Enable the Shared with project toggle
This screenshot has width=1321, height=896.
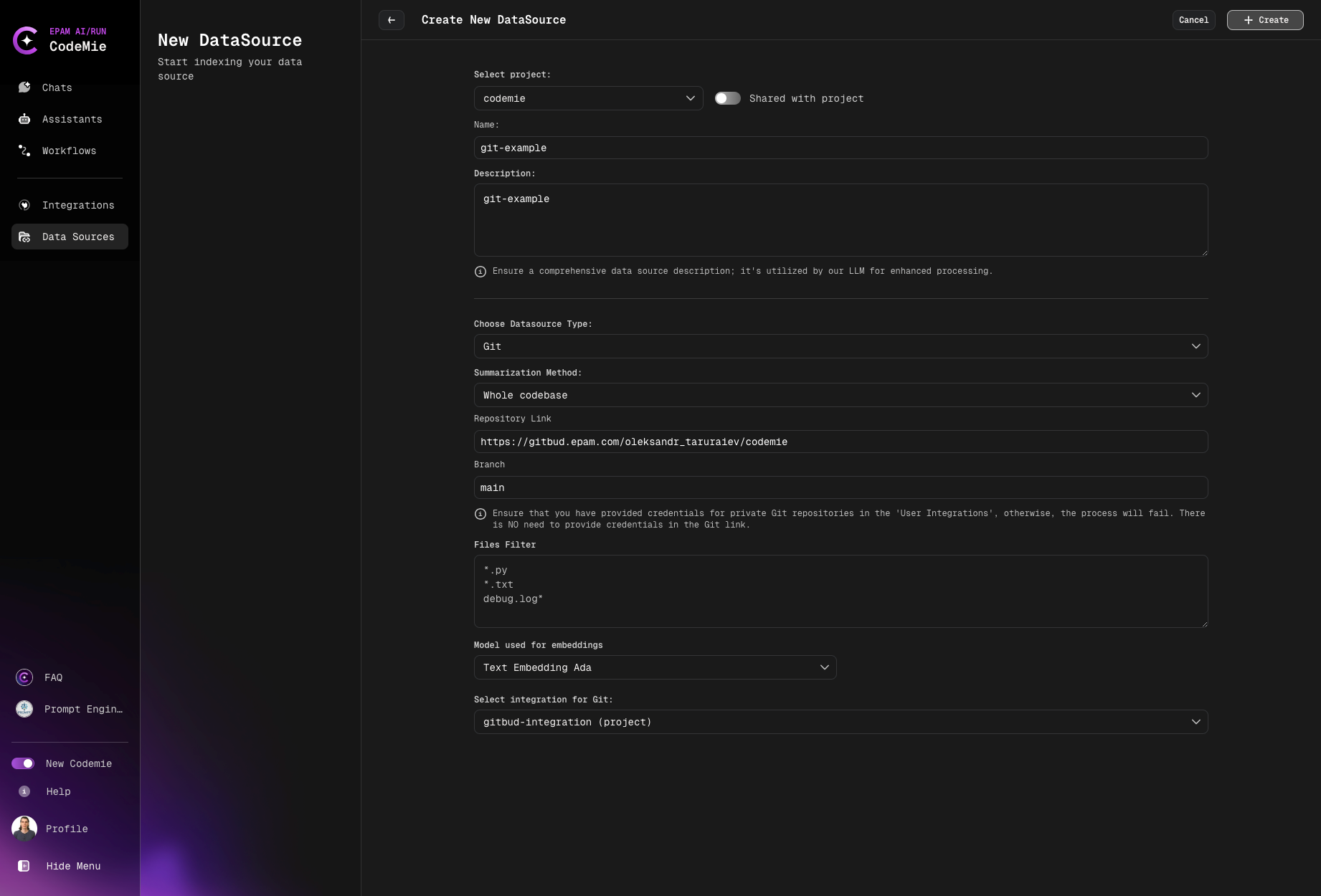coord(727,98)
